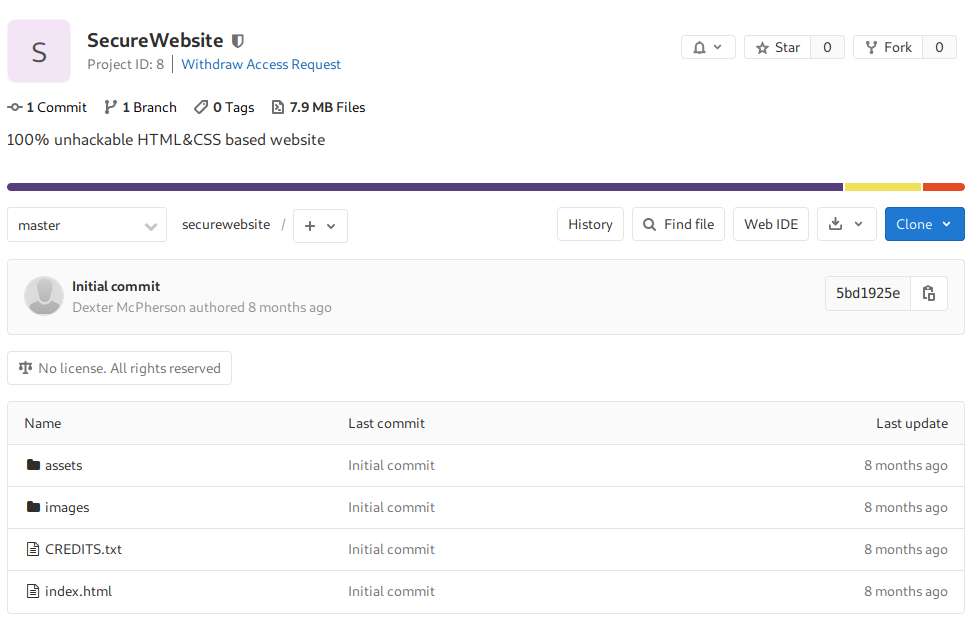Expand the Clone dropdown

point(924,224)
